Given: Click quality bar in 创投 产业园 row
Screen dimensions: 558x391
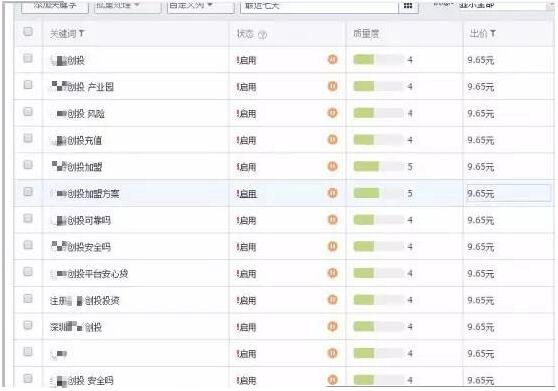Looking at the screenshot, I should click(x=379, y=86).
